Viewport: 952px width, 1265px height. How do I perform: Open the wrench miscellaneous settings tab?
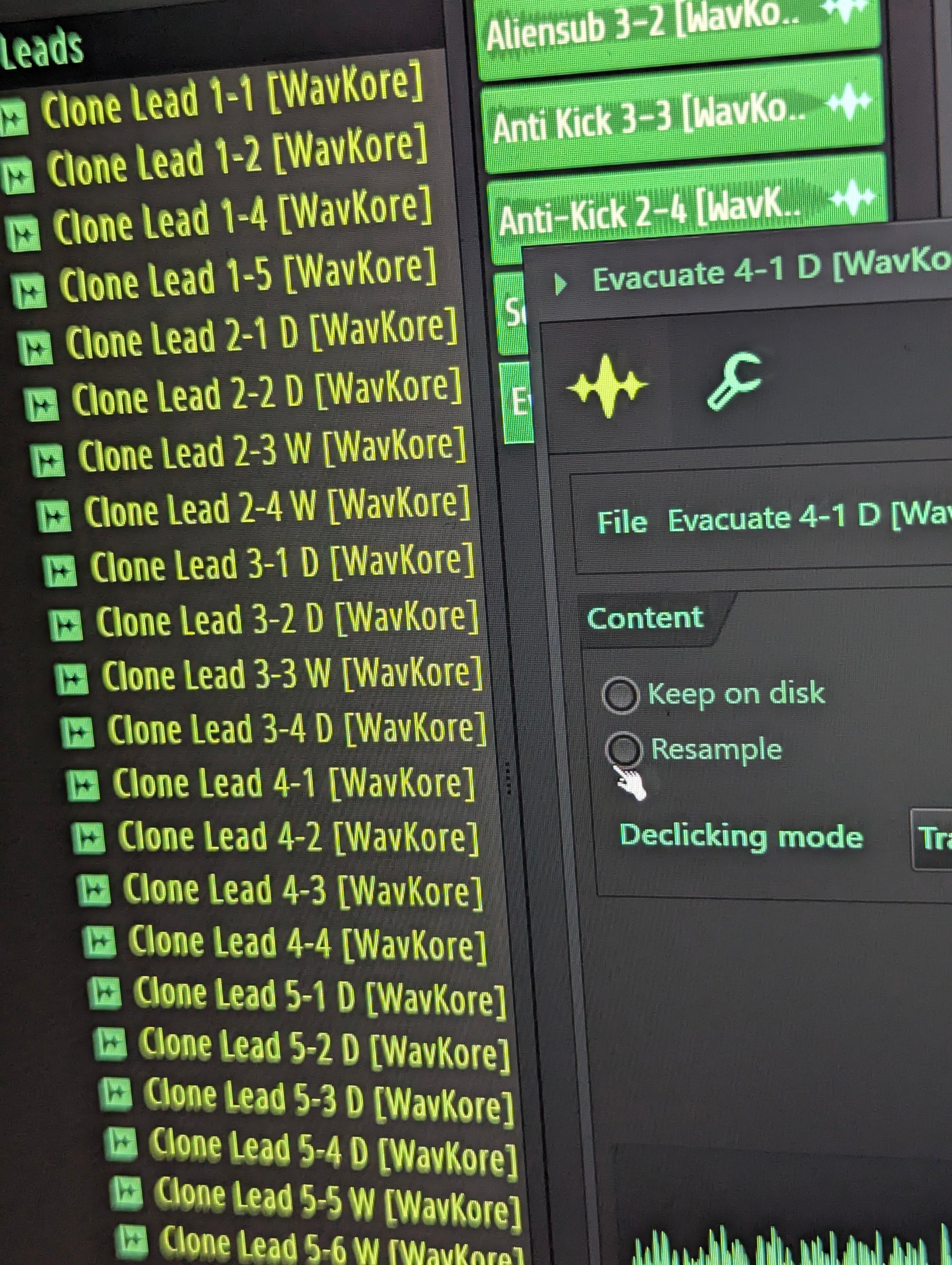click(x=735, y=381)
